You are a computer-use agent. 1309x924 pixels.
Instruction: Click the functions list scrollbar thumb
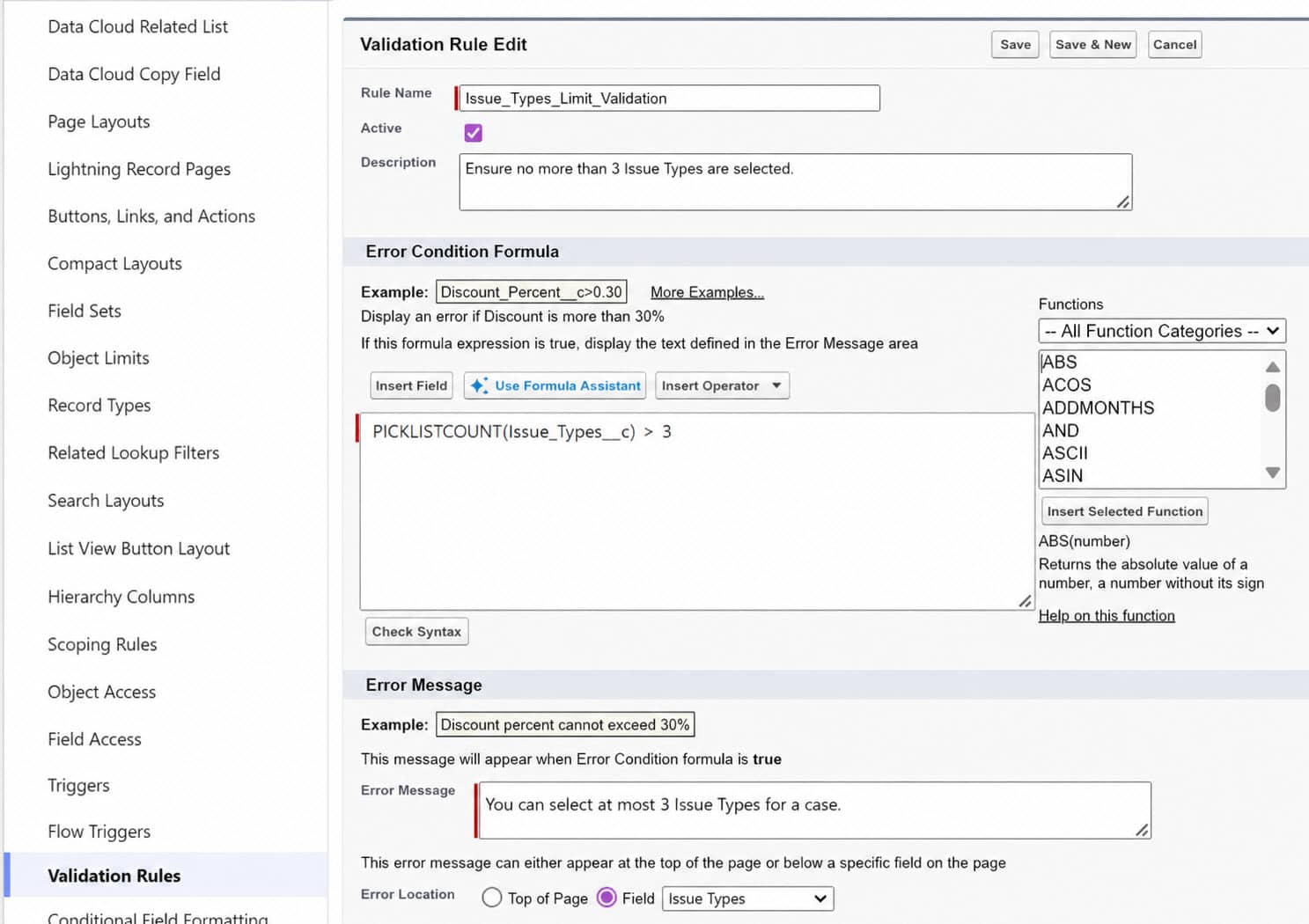tap(1272, 398)
